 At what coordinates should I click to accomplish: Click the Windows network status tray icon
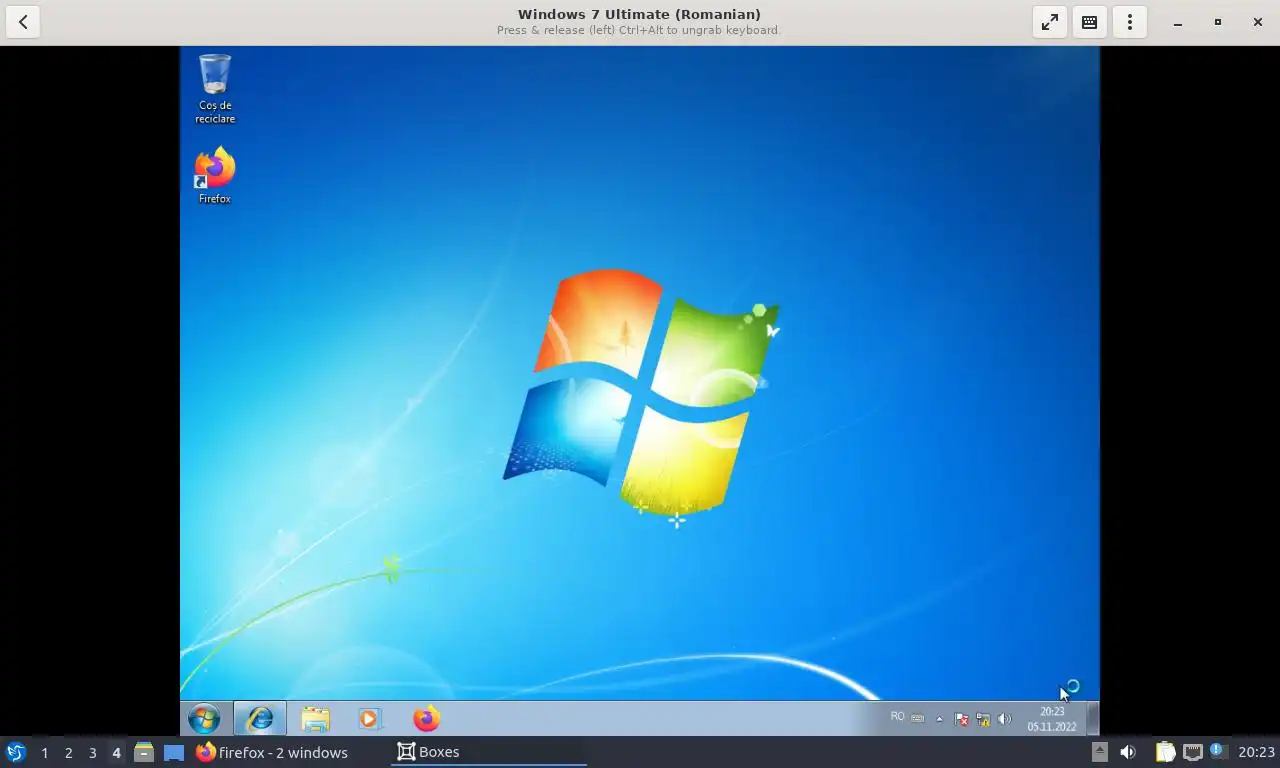click(x=983, y=719)
